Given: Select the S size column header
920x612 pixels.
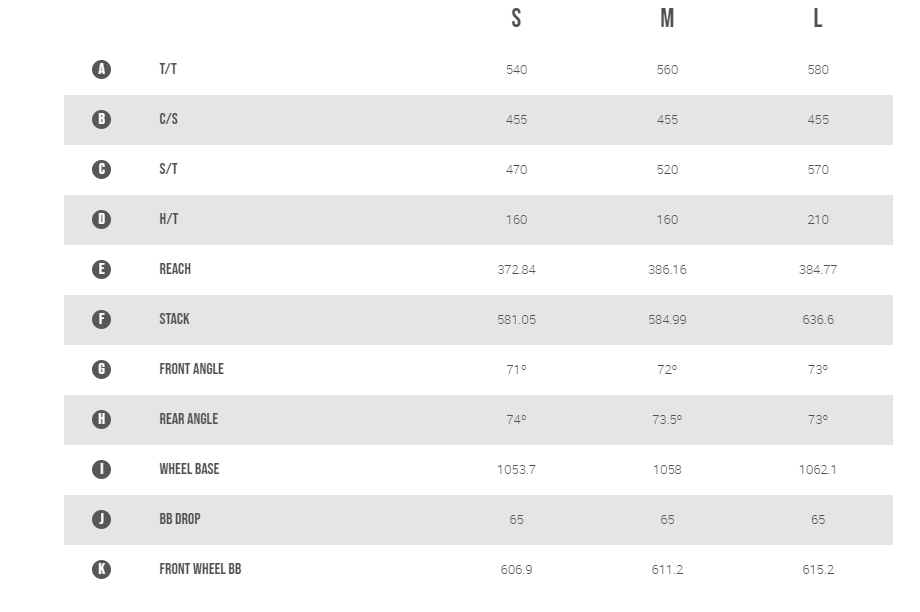Looking at the screenshot, I should [516, 18].
